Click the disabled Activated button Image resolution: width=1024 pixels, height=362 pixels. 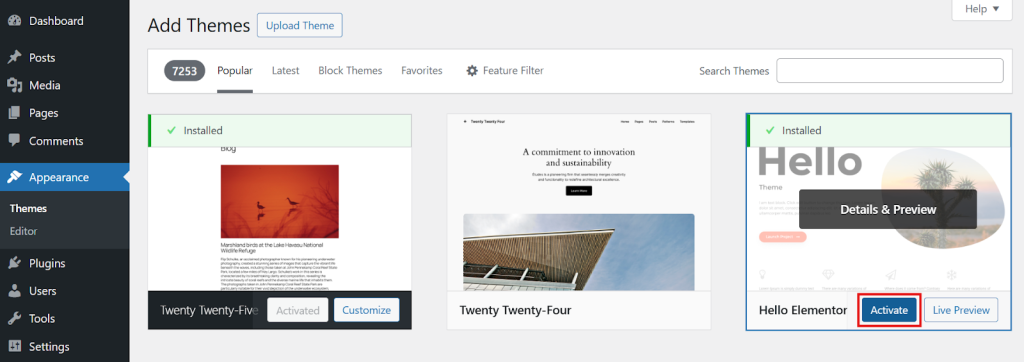[298, 310]
